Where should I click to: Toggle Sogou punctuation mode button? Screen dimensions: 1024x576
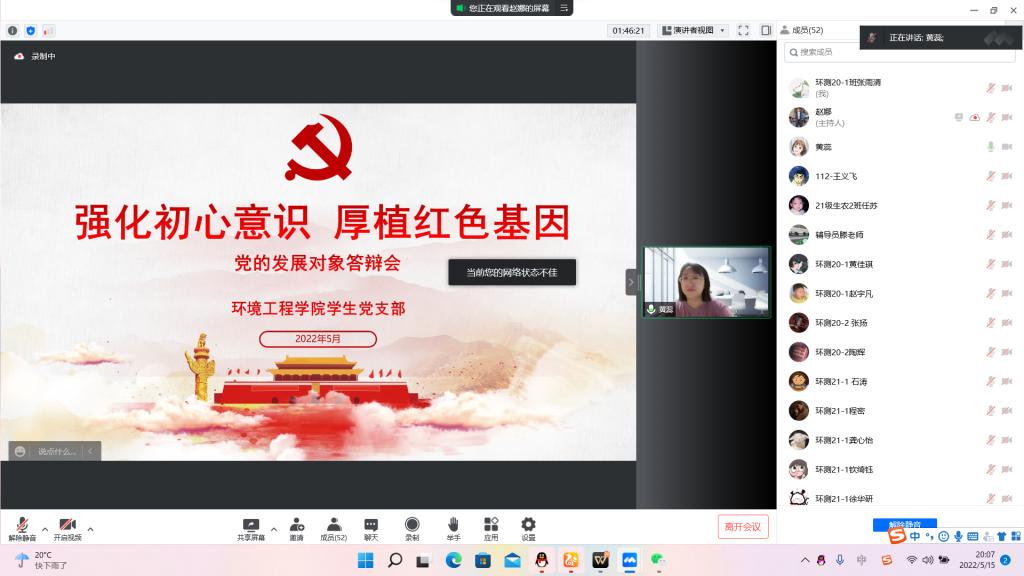(929, 536)
